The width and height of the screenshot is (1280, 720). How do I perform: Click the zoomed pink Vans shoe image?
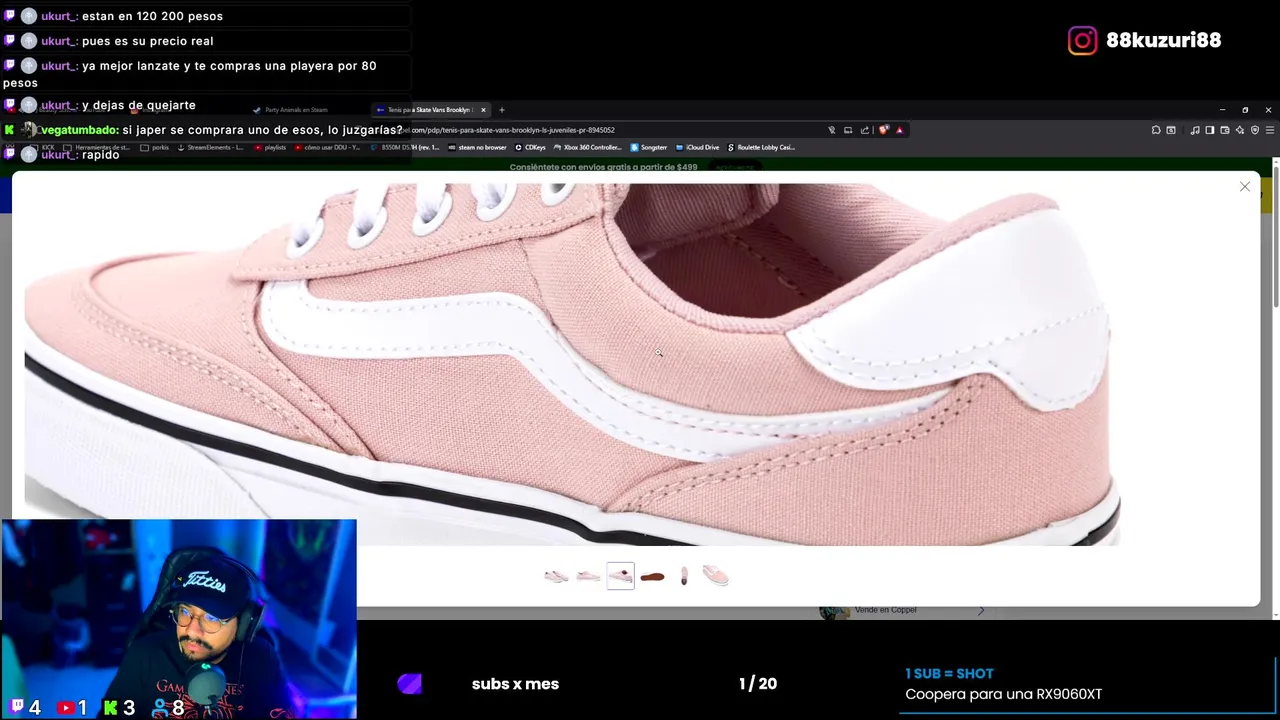pos(572,364)
